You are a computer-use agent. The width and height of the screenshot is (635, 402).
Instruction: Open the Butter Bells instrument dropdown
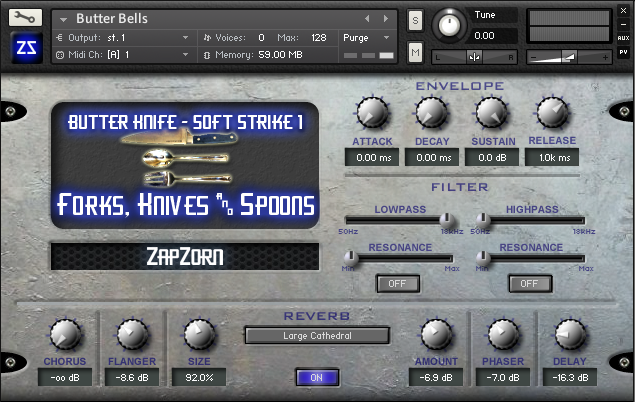64,18
